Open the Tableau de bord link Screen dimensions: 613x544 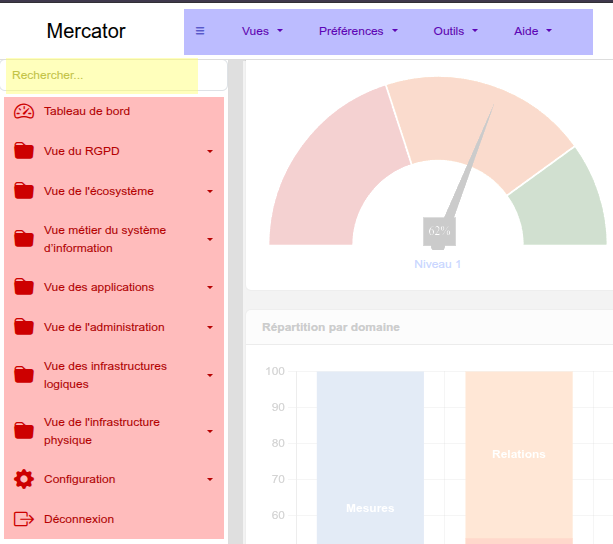[x=87, y=111]
